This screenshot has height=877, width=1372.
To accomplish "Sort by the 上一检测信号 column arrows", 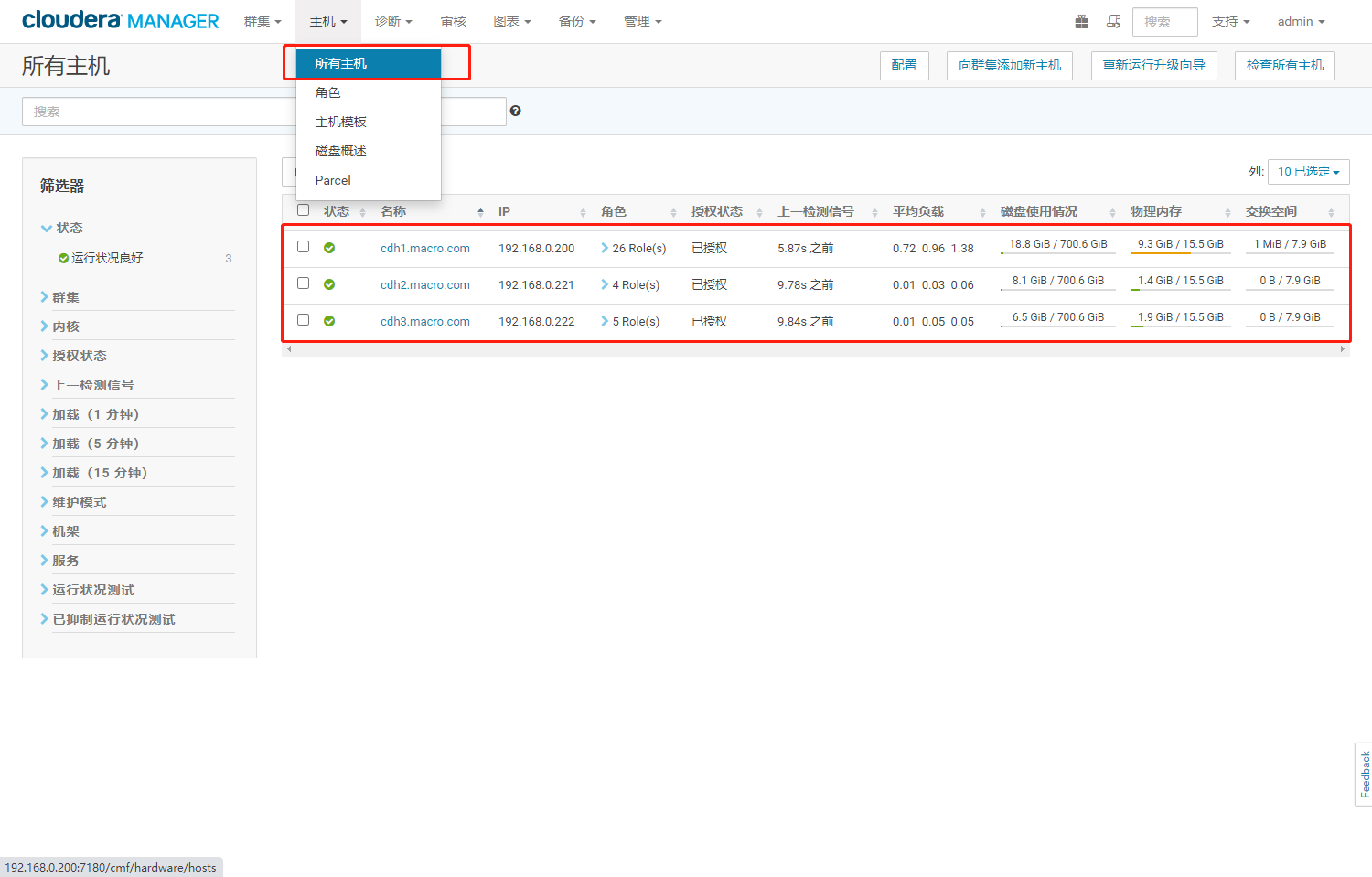I will (874, 212).
